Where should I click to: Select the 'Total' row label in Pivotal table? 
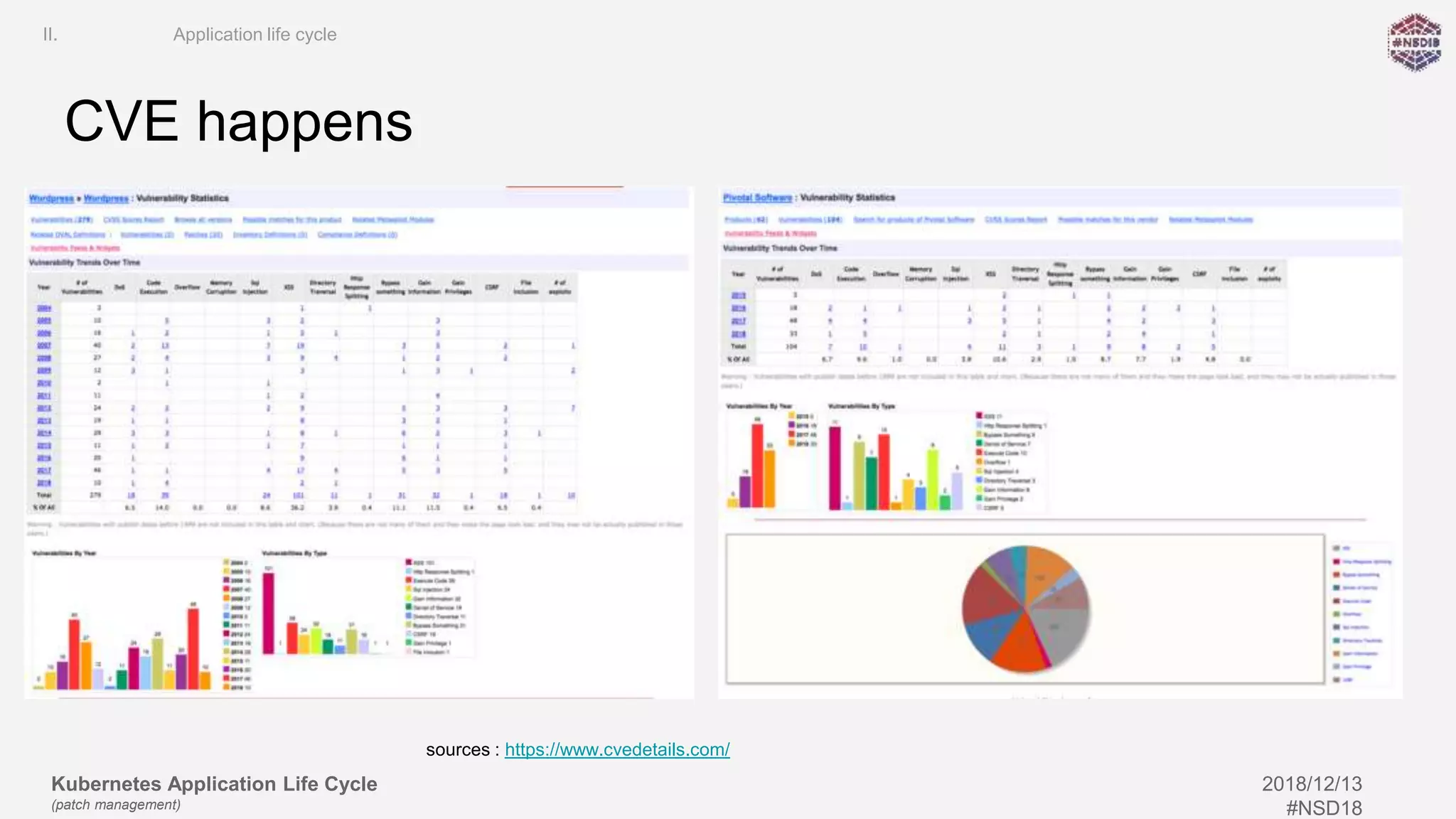pos(739,346)
